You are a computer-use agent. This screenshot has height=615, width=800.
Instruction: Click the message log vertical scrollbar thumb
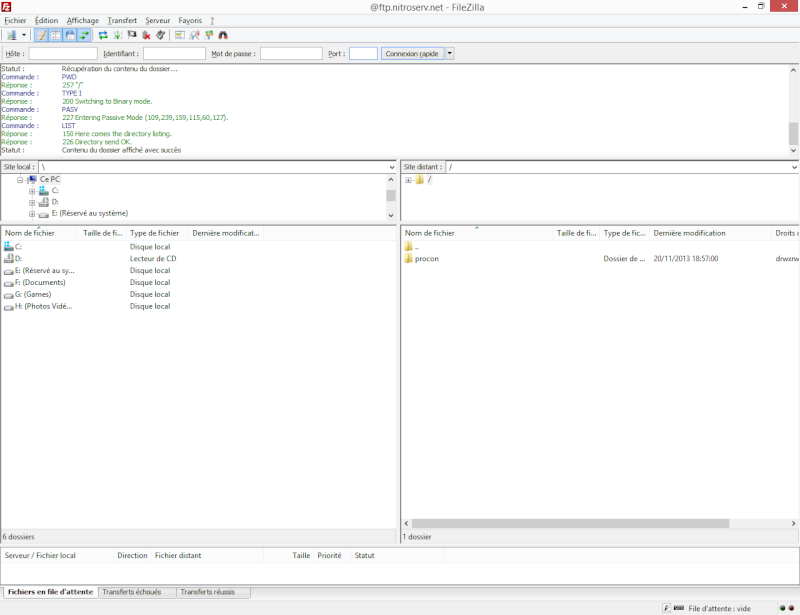pyautogui.click(x=793, y=134)
